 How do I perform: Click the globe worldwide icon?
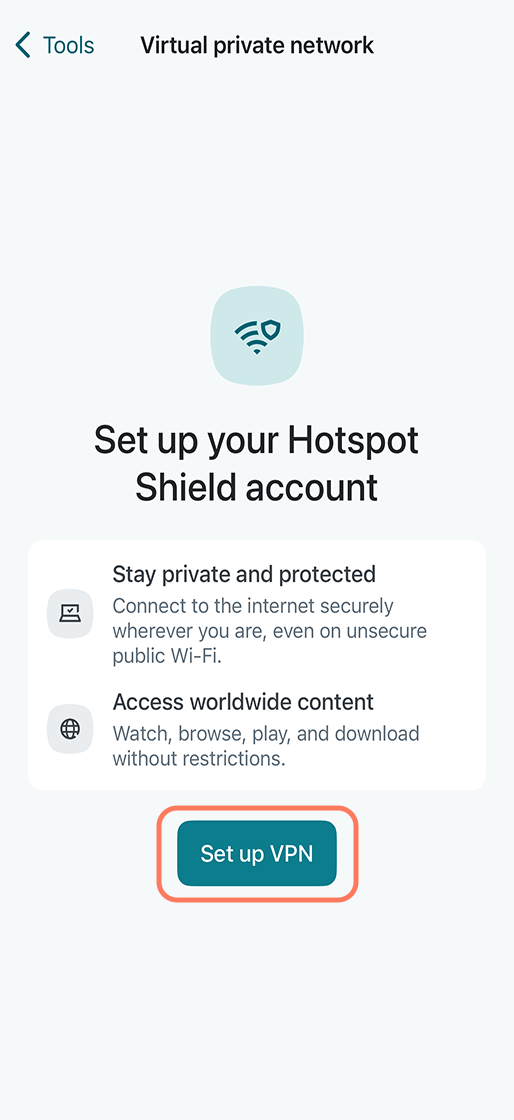70,729
